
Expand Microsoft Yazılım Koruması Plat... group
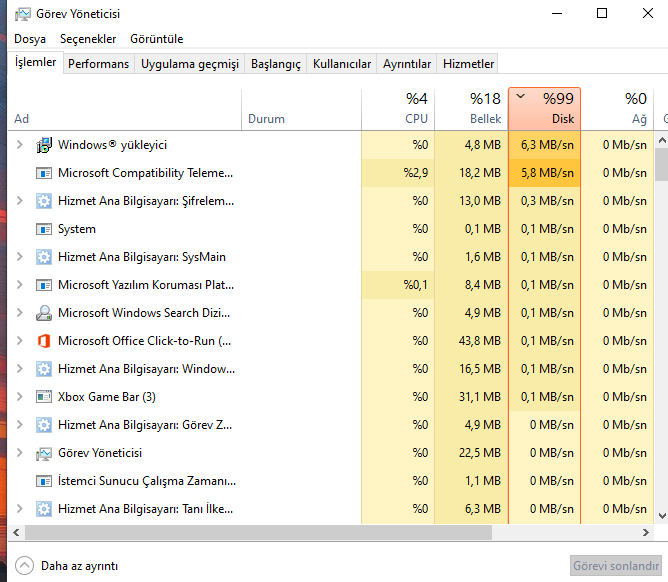[x=20, y=285]
